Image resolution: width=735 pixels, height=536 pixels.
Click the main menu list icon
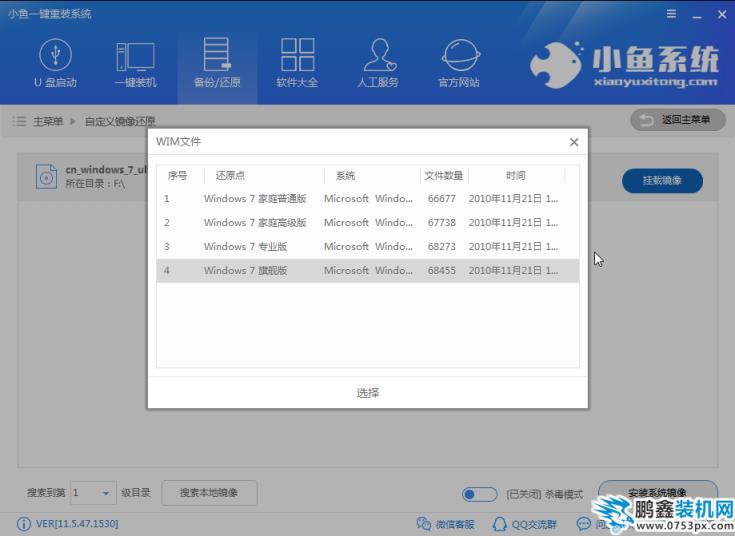pyautogui.click(x=19, y=121)
